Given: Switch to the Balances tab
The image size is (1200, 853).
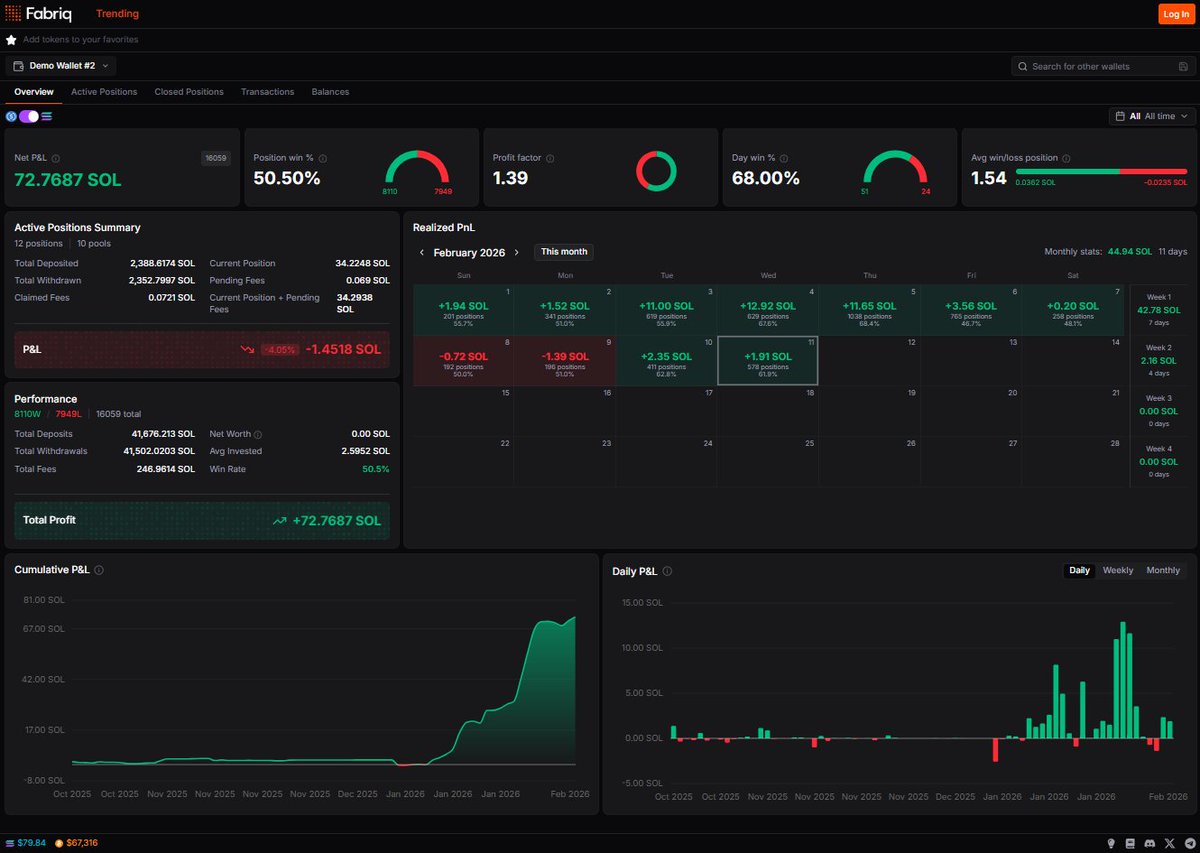Looking at the screenshot, I should pos(330,92).
